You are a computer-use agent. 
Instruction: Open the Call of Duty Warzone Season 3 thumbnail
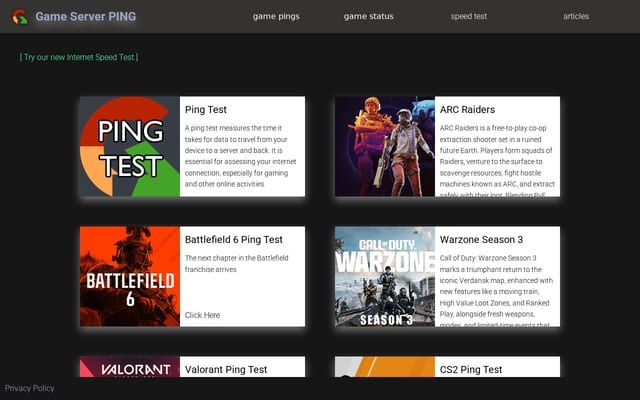(385, 276)
